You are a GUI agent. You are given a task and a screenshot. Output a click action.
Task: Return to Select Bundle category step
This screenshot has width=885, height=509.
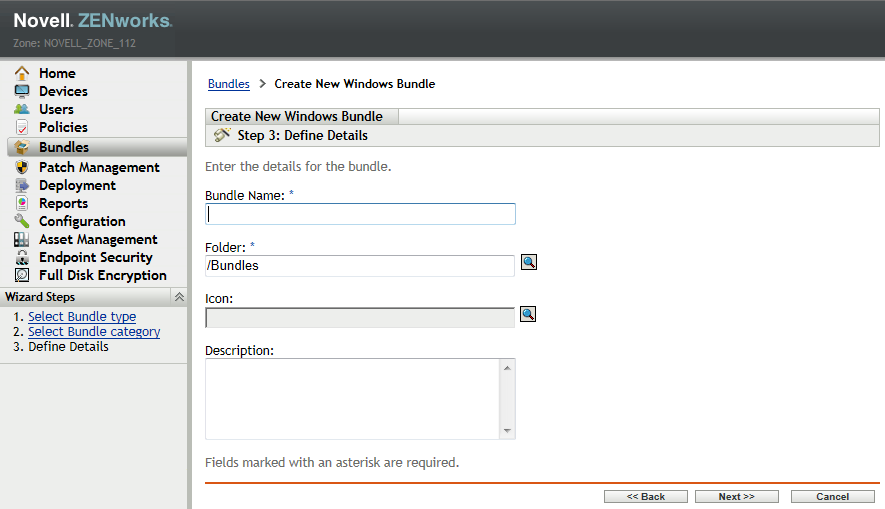click(x=94, y=332)
